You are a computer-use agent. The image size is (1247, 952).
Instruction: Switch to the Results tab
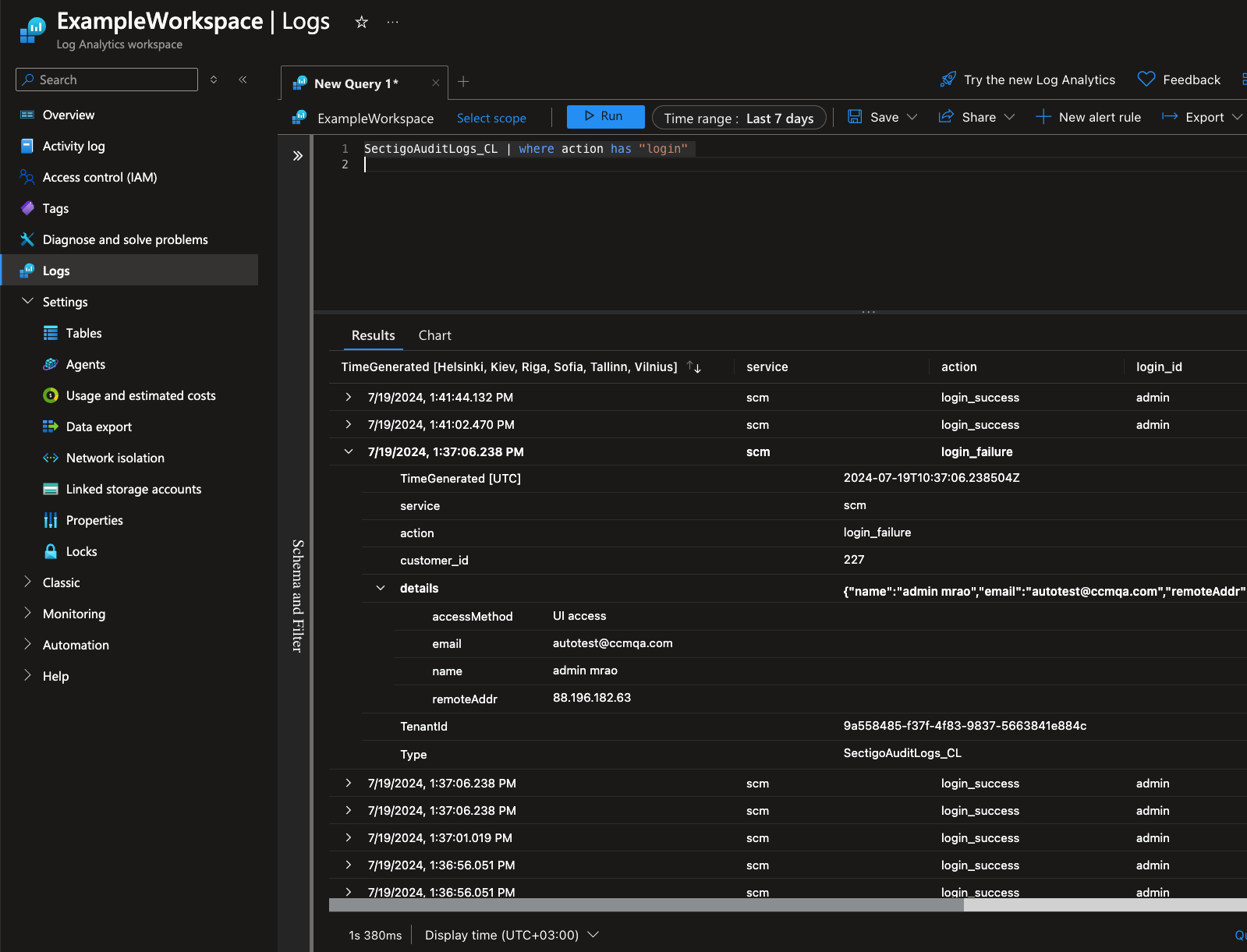(x=374, y=335)
